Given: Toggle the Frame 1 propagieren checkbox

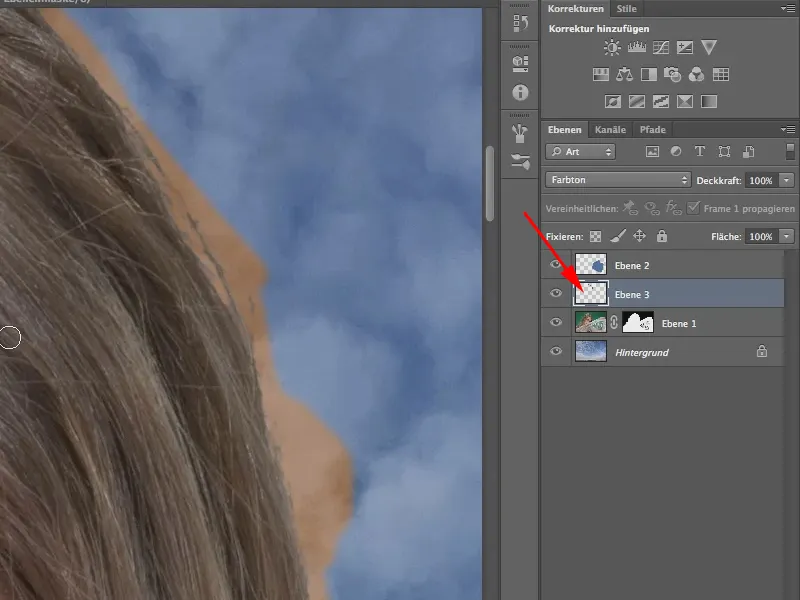Looking at the screenshot, I should click(x=693, y=208).
